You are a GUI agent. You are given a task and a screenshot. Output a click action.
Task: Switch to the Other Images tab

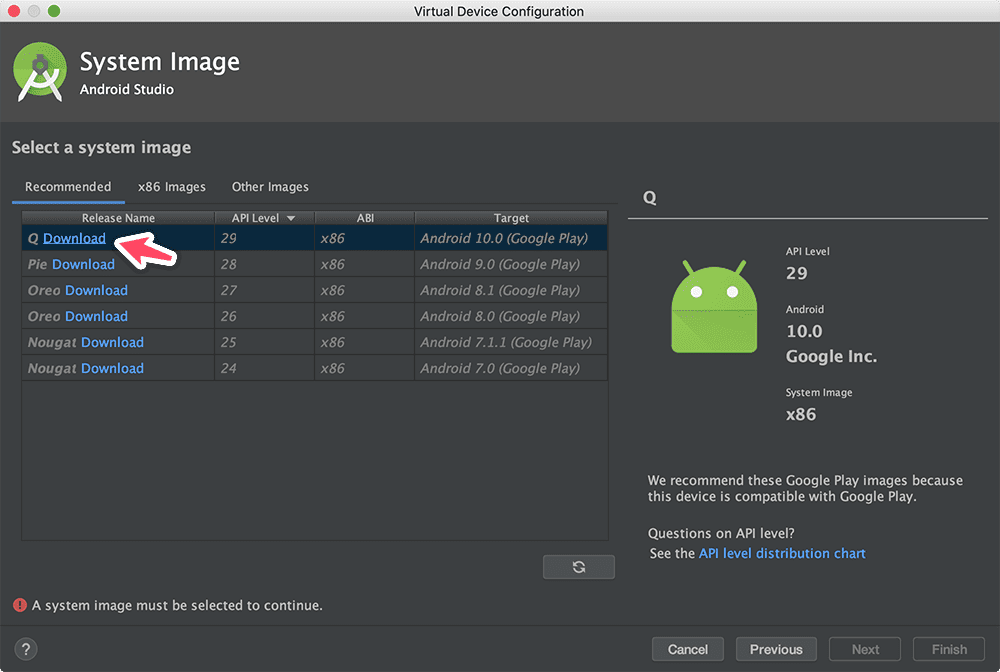point(270,187)
